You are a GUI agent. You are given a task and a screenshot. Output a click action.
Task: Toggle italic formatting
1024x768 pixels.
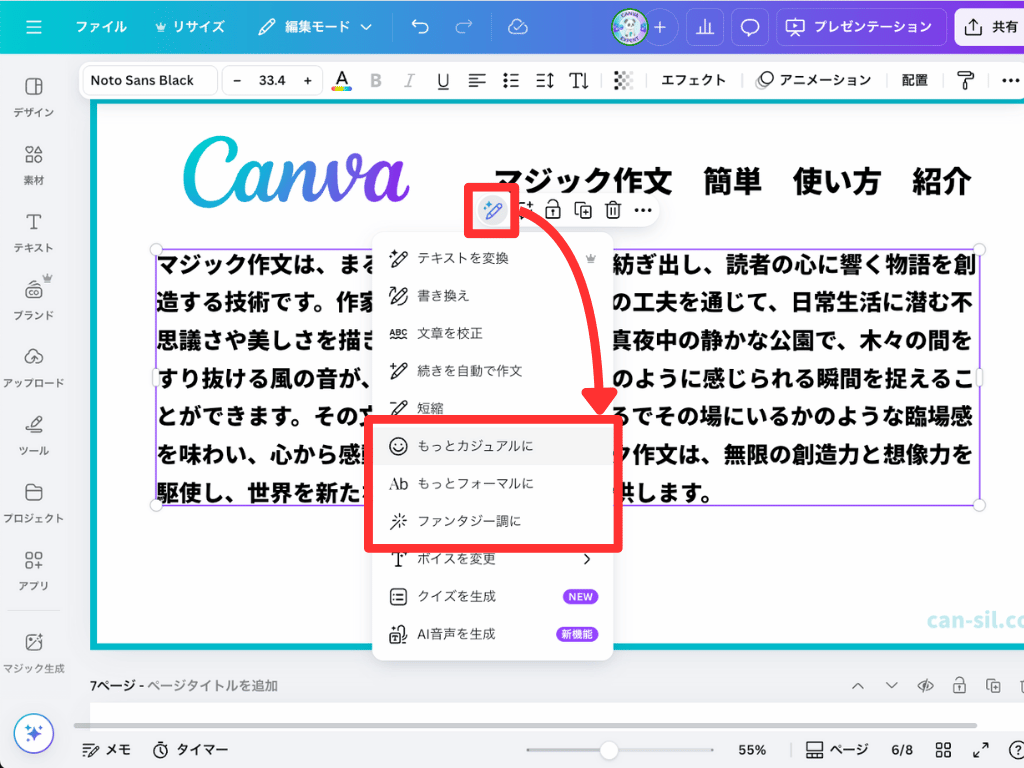click(409, 80)
